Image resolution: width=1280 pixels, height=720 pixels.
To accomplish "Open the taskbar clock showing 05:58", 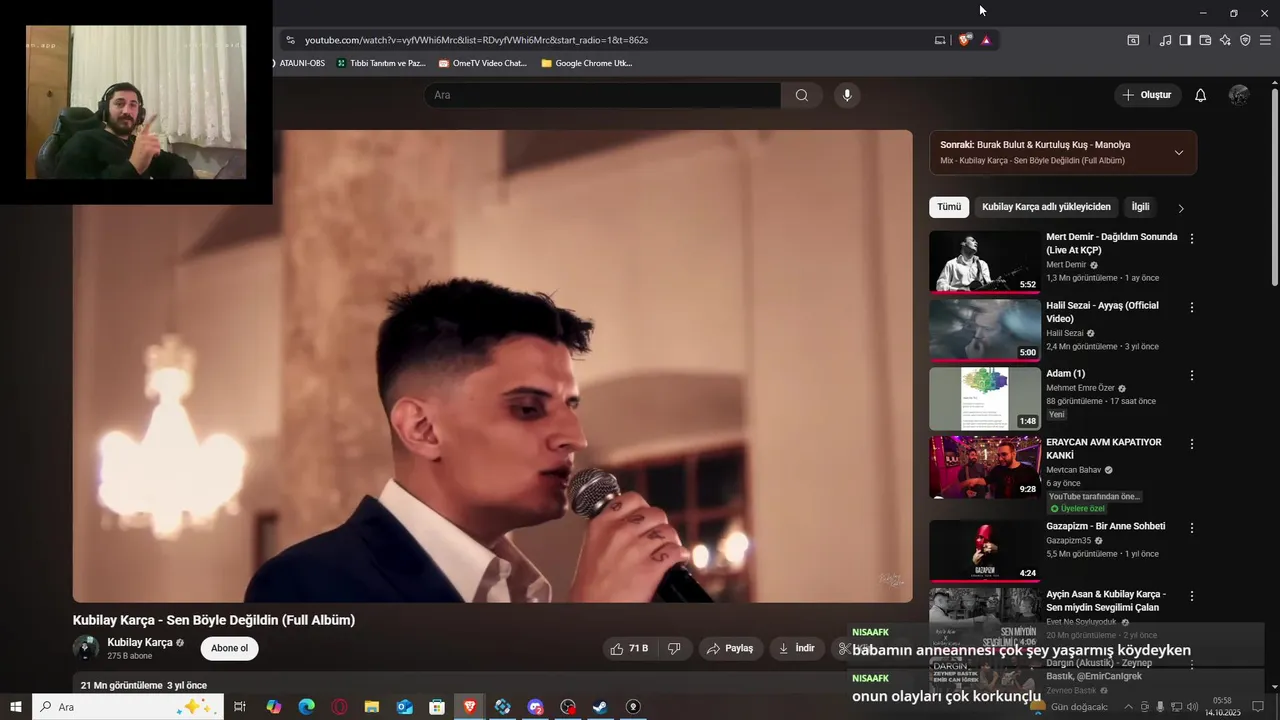I will [1222, 707].
